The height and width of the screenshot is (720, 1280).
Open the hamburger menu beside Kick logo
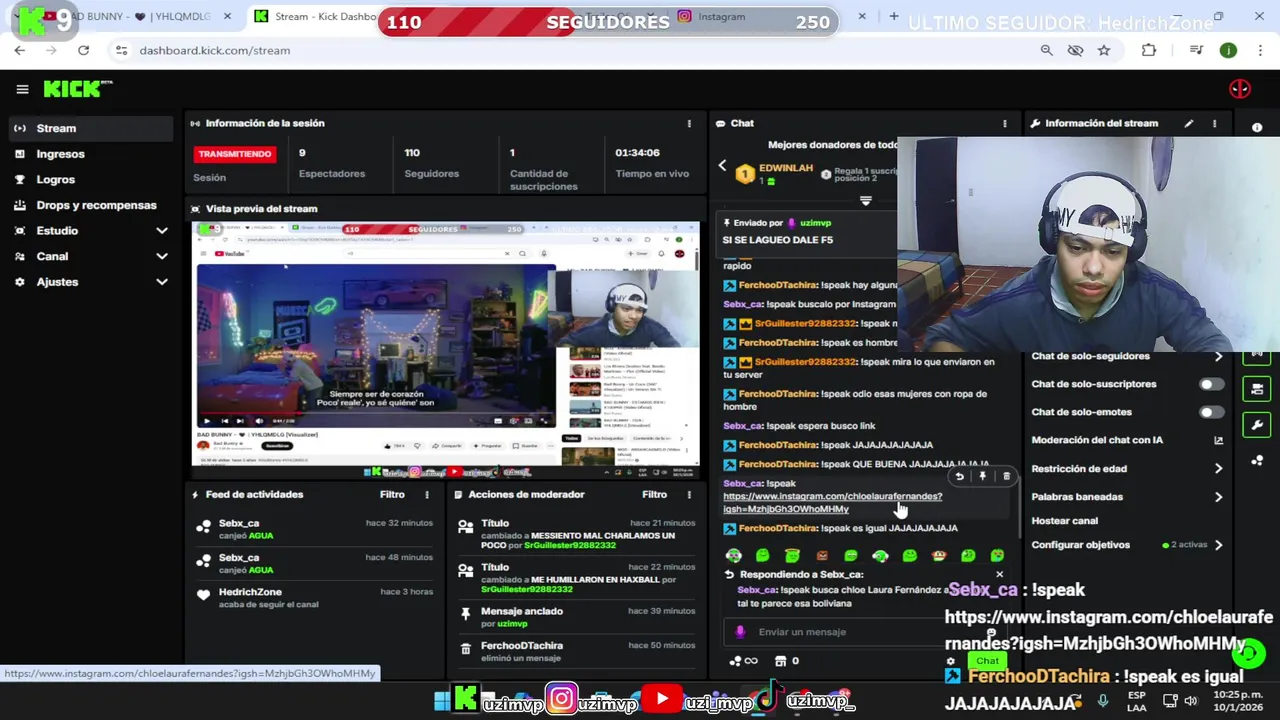[22, 89]
